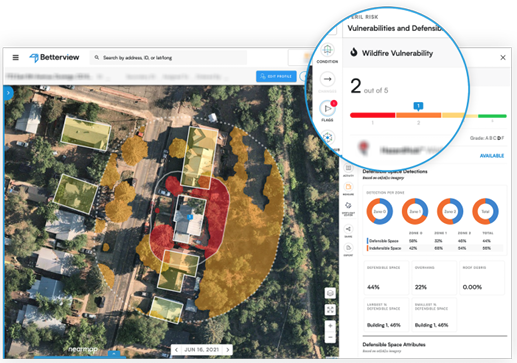This screenshot has height=363, width=517.
Task: Click the search magnifier icon
Action: click(97, 57)
